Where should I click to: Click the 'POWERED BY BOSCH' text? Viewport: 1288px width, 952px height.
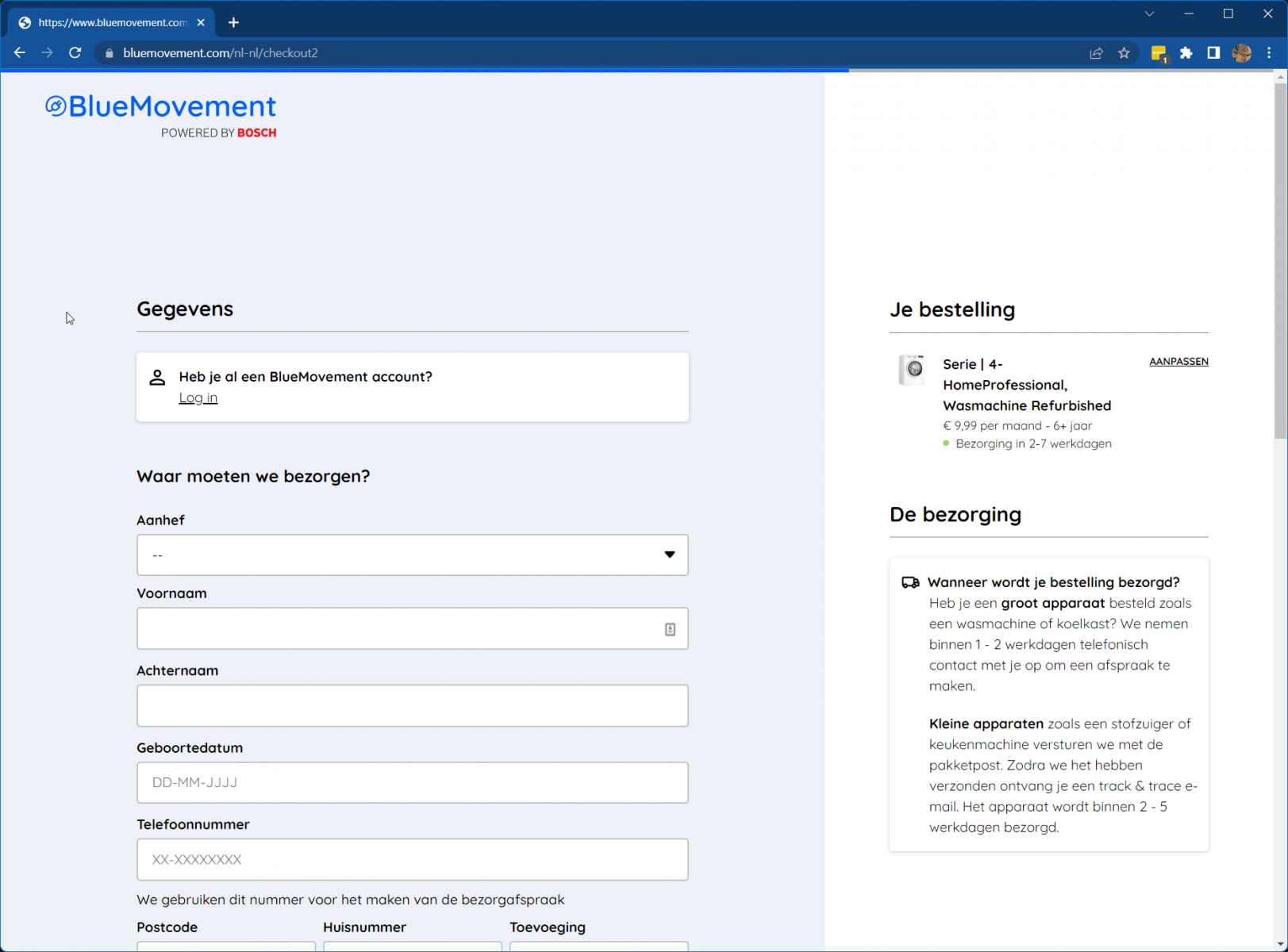tap(219, 133)
